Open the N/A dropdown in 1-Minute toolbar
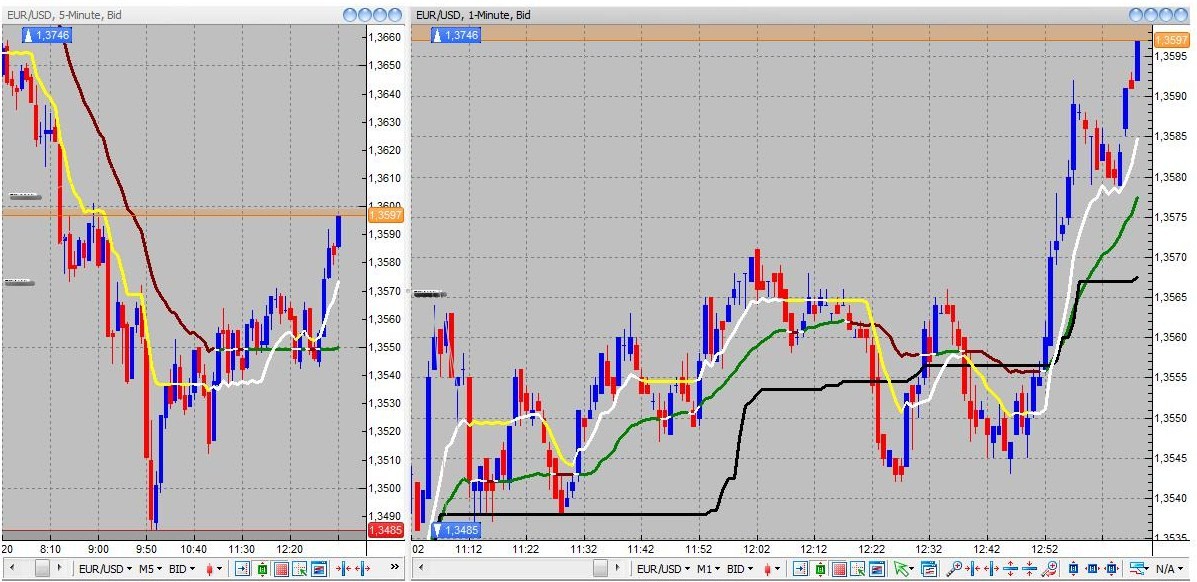Screen dimensions: 1197x582 (x=1170, y=568)
